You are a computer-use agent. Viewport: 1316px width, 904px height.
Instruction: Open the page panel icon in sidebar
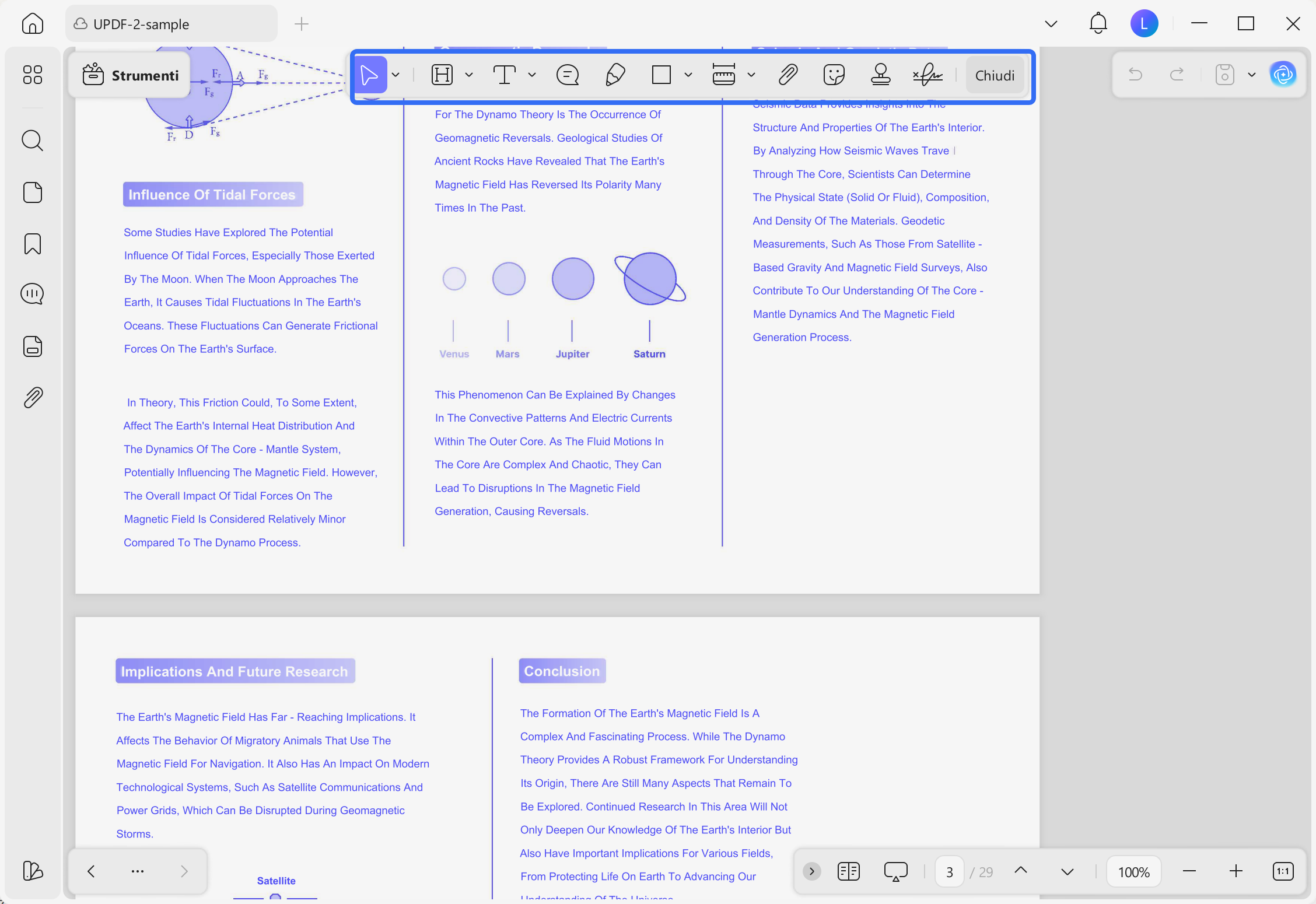tap(33, 192)
